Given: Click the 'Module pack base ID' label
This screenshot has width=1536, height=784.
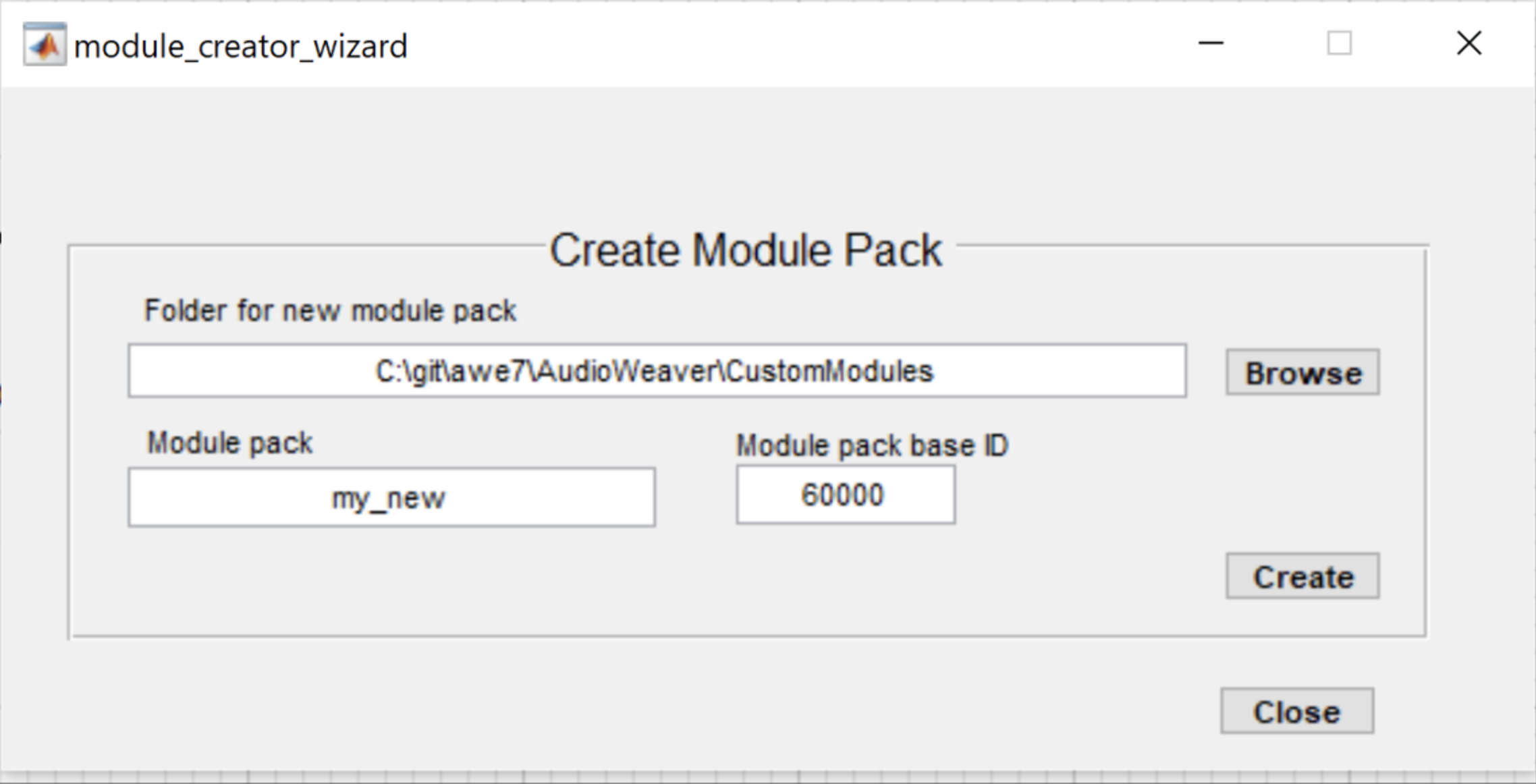Looking at the screenshot, I should [871, 446].
